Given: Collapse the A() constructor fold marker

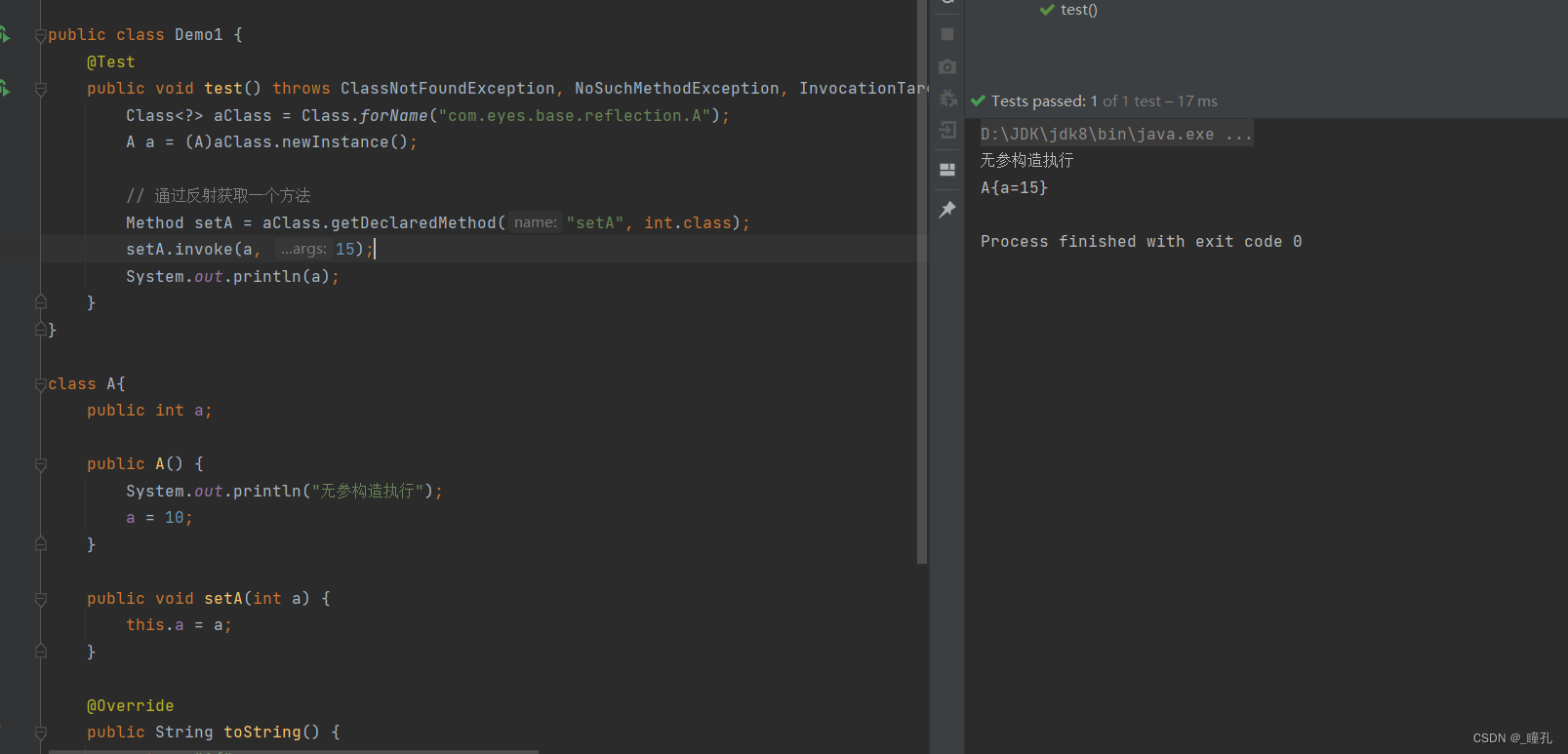Looking at the screenshot, I should tap(40, 465).
